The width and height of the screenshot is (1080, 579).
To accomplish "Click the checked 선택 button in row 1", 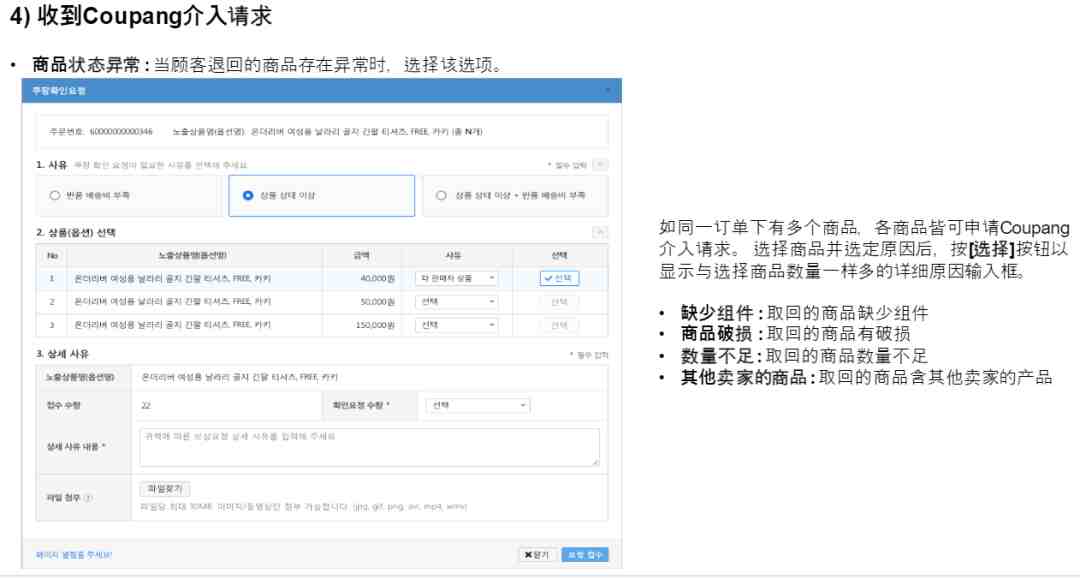I will 559,278.
